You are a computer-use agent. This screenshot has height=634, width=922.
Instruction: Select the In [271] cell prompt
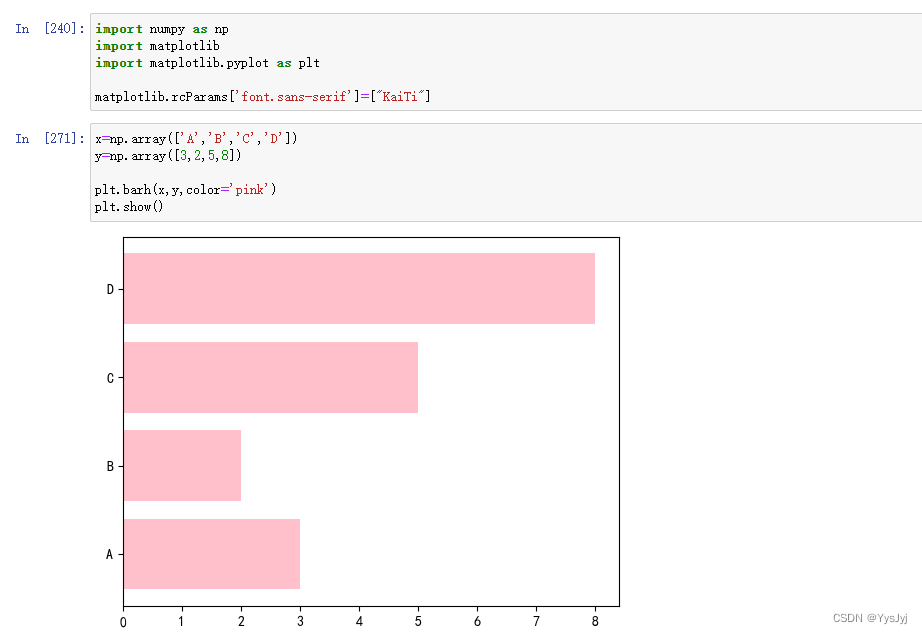click(50, 138)
